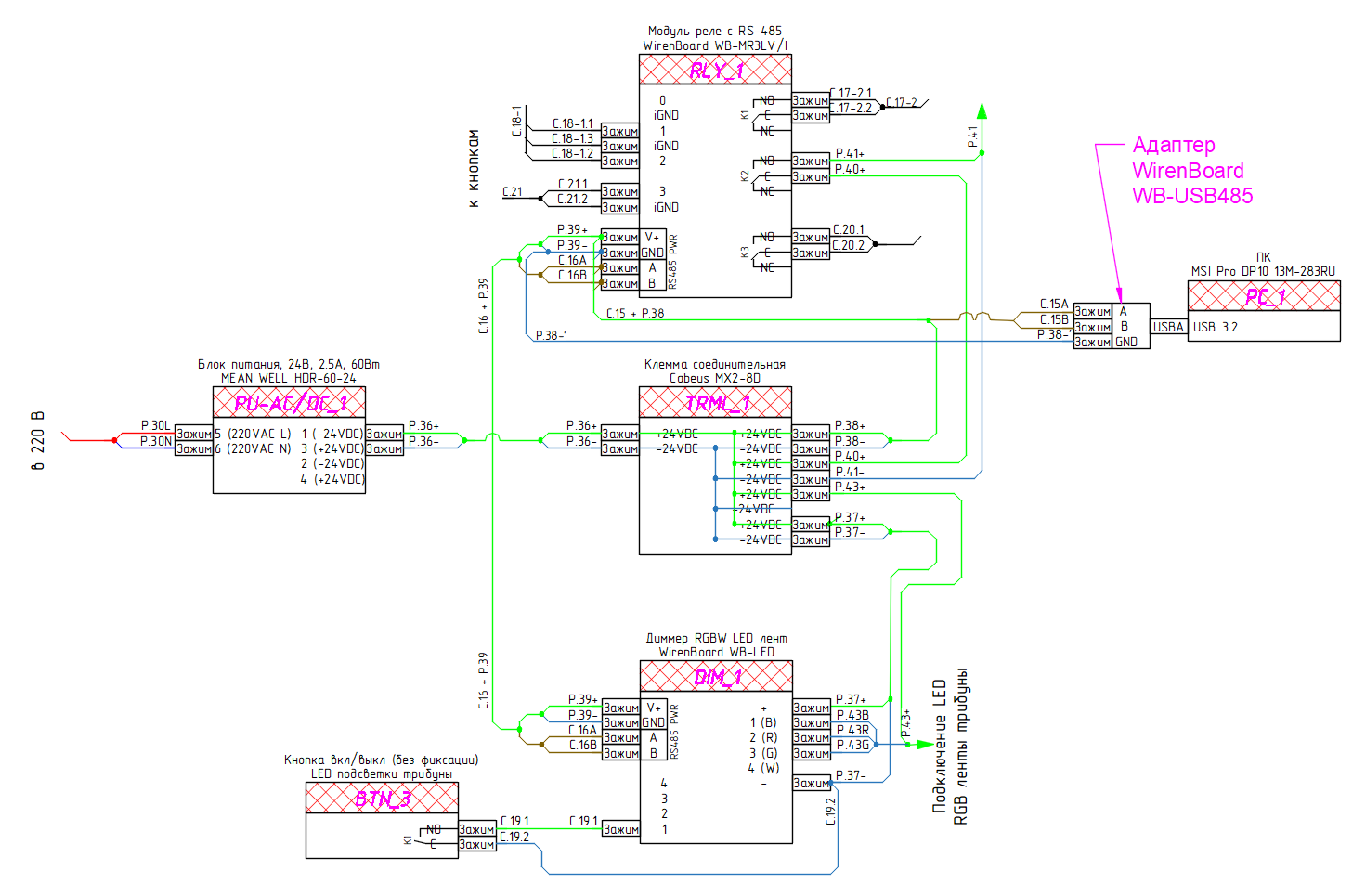This screenshot has height=896, width=1353.
Task: Click the green arrow at P.41 wire end
Action: [x=982, y=110]
